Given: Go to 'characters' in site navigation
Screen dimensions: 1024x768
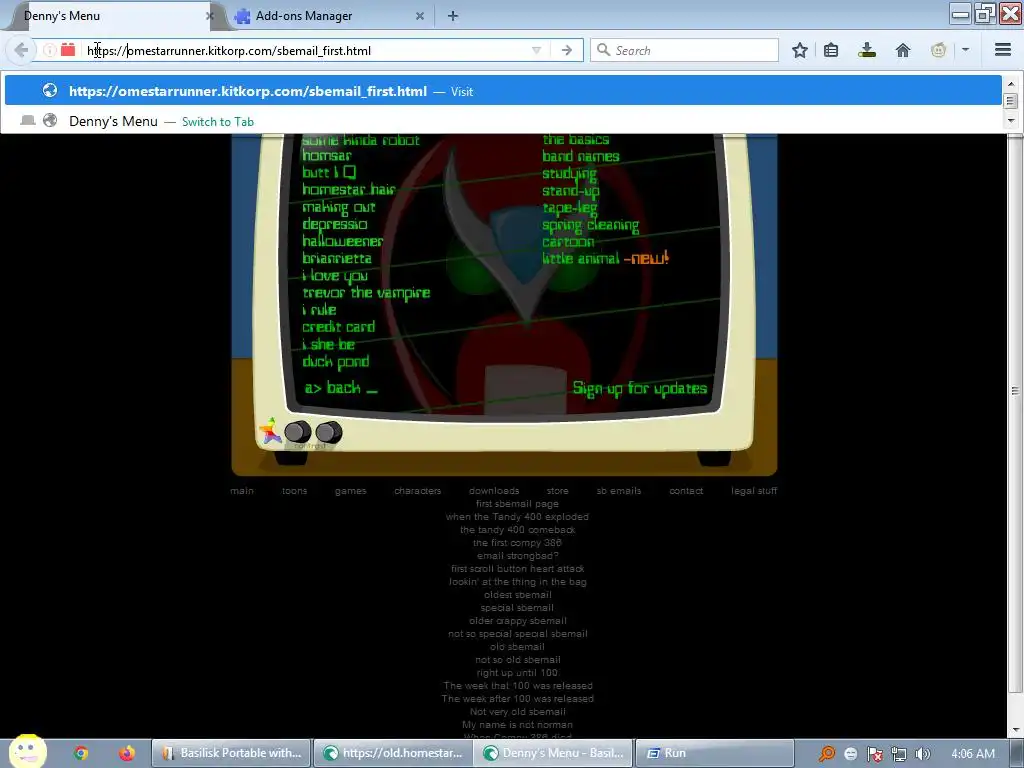Looking at the screenshot, I should (x=418, y=490).
